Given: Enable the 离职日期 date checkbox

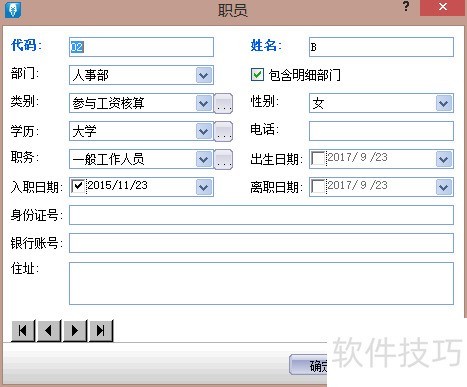Looking at the screenshot, I should [318, 186].
